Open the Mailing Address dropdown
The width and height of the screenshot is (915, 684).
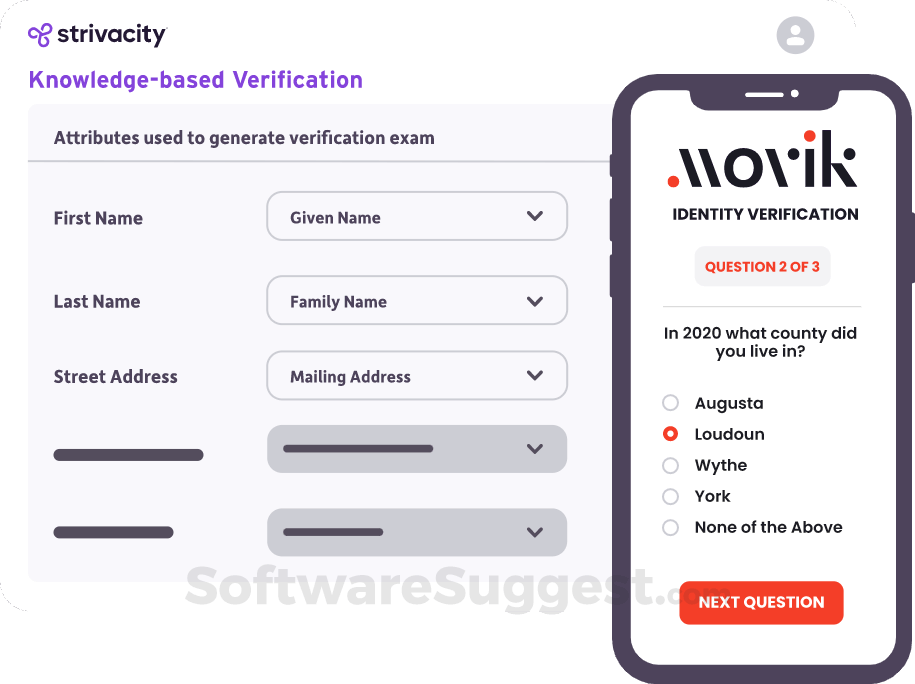417,376
